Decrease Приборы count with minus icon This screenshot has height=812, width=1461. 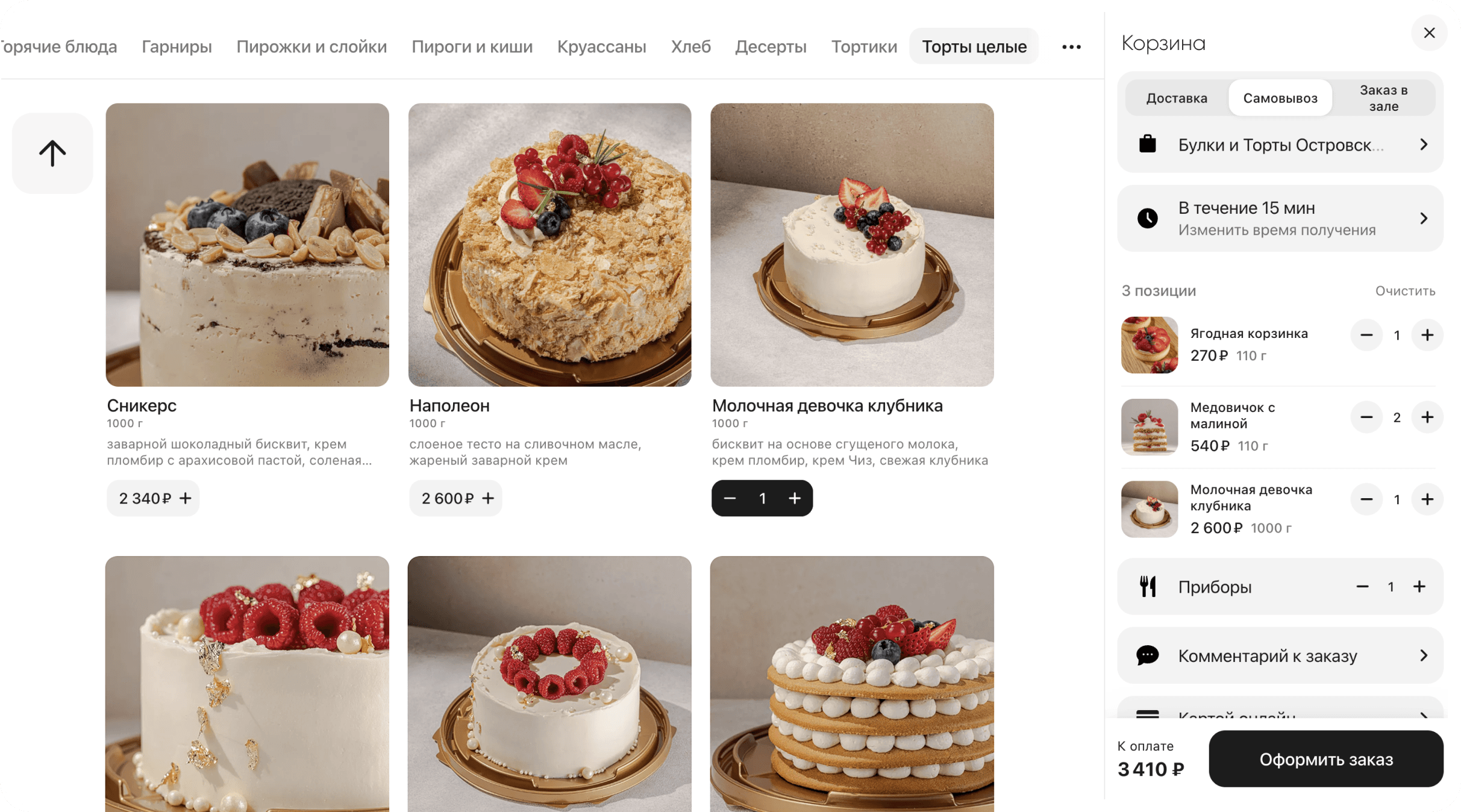(x=1362, y=587)
